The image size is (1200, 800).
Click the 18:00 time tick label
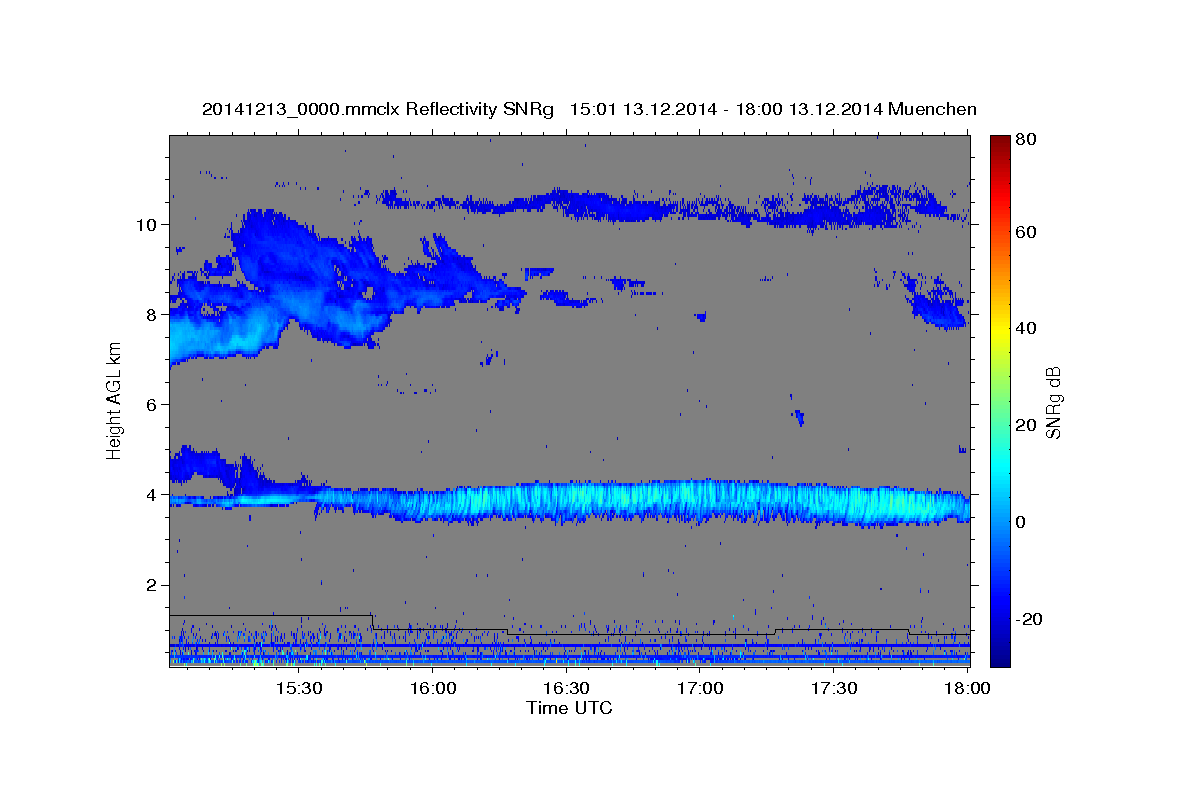(x=967, y=689)
